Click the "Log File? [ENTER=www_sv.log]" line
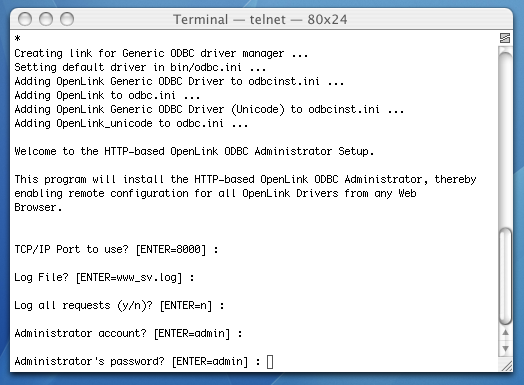This screenshot has width=524, height=385. (x=104, y=278)
